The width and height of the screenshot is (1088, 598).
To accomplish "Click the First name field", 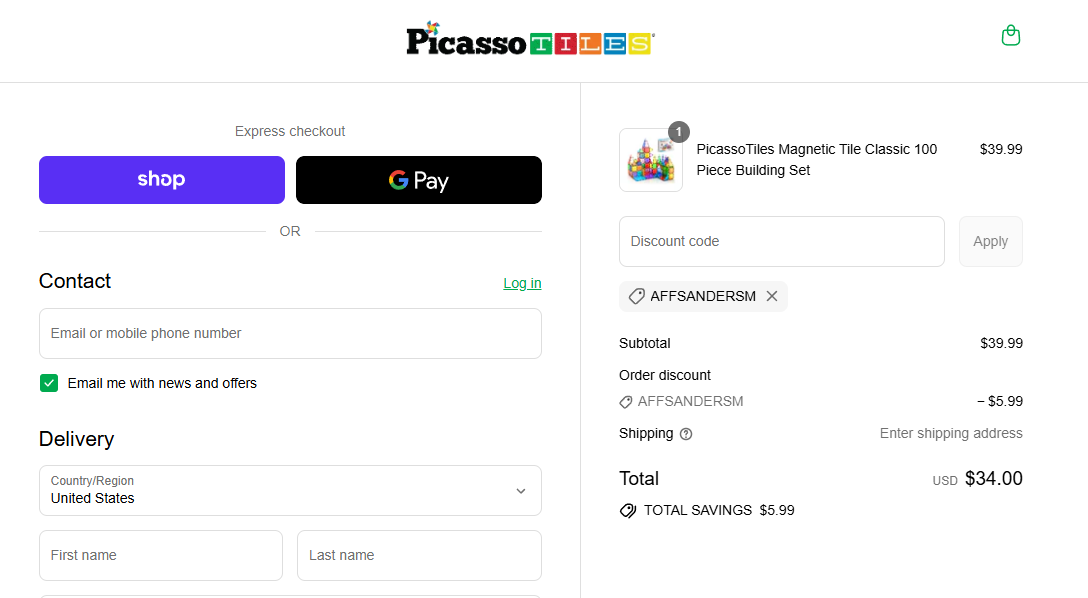I will [160, 555].
